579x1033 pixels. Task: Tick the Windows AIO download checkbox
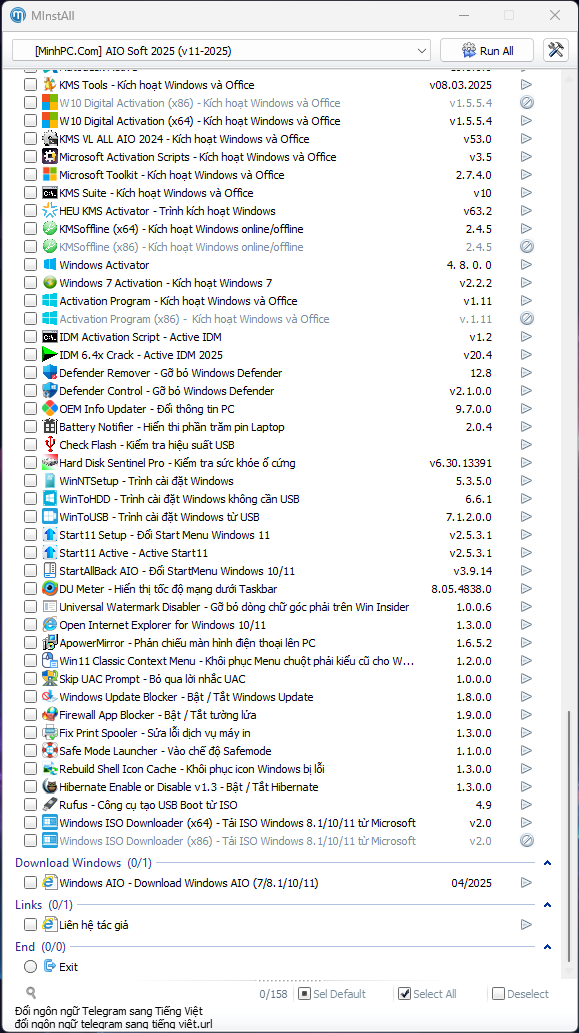(30, 883)
